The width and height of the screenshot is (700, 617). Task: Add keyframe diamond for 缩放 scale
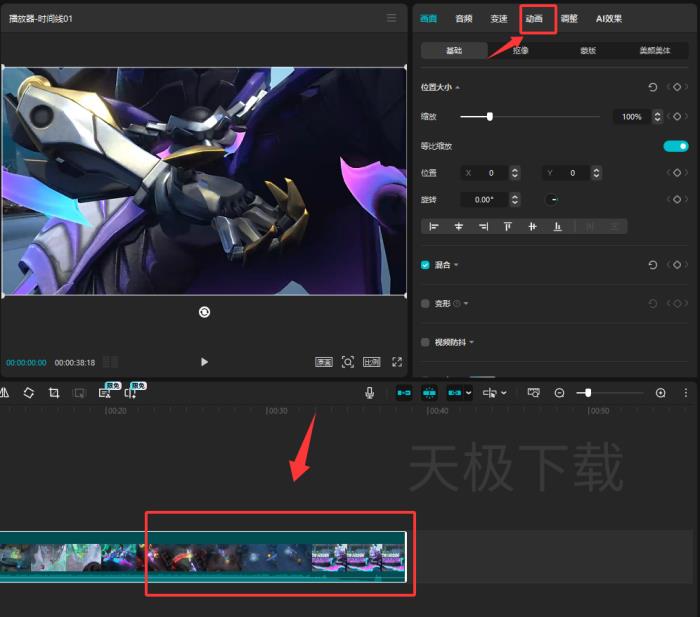[677, 117]
